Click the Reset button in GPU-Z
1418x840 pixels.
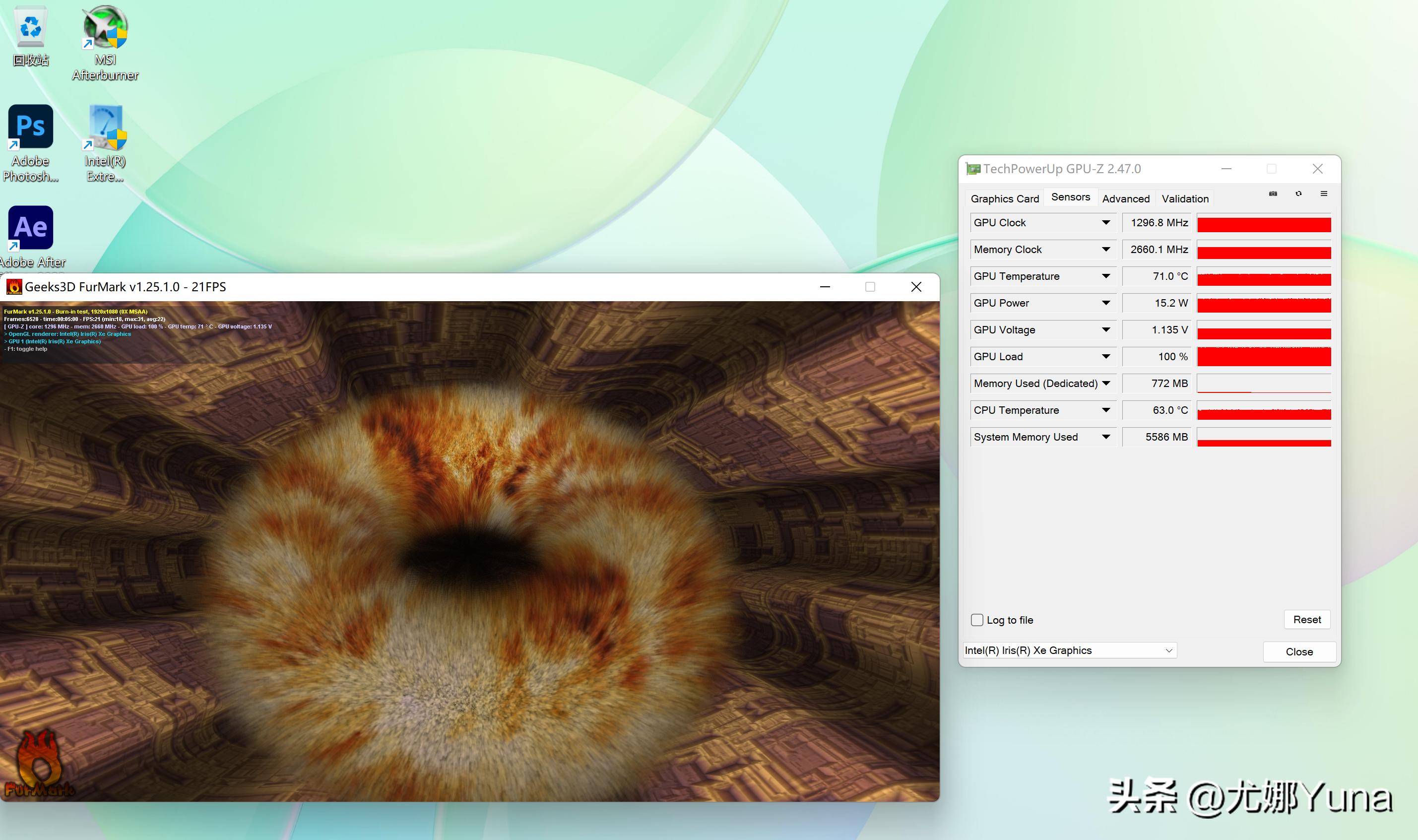(1306, 619)
